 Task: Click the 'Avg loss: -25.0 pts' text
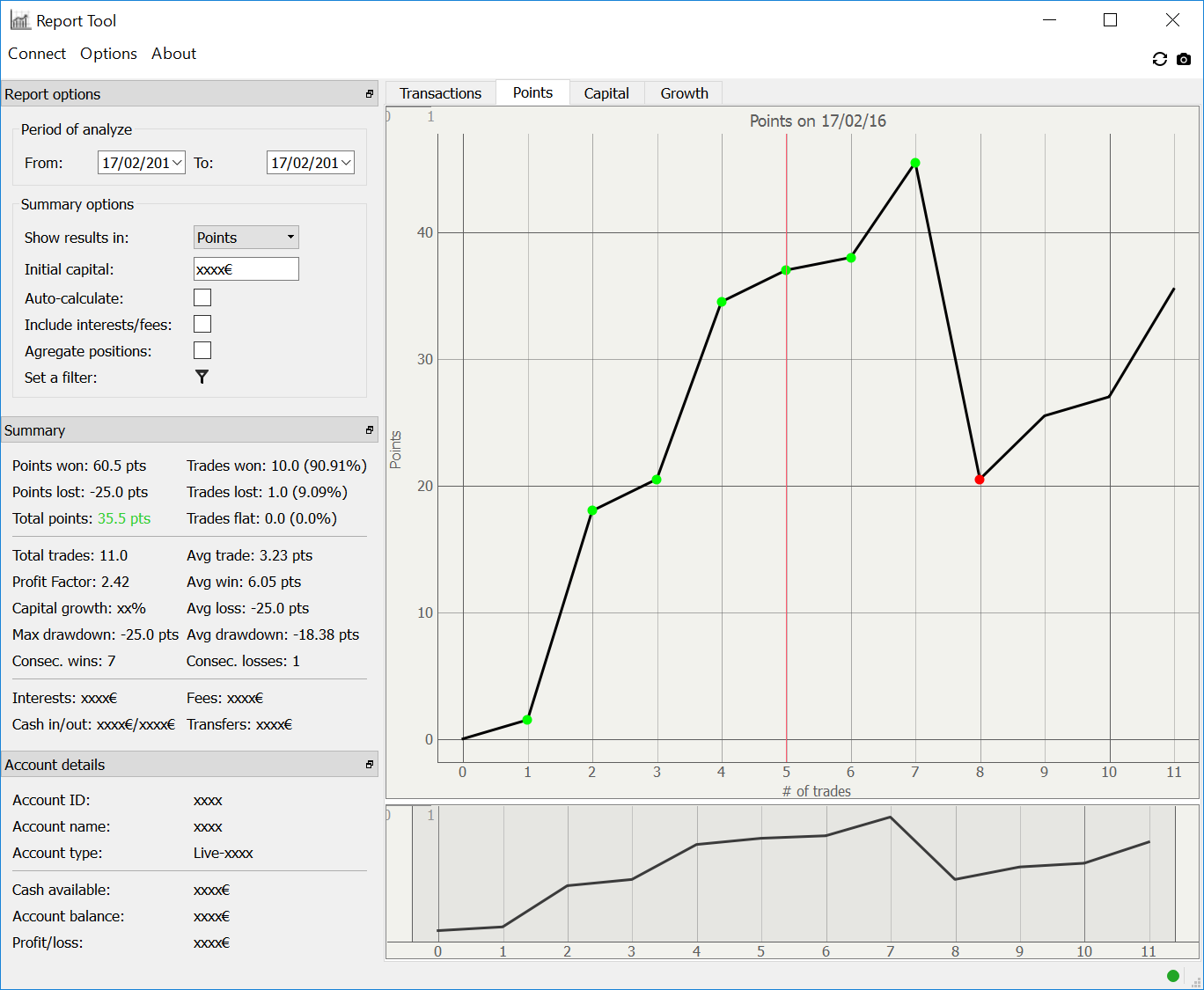(247, 608)
